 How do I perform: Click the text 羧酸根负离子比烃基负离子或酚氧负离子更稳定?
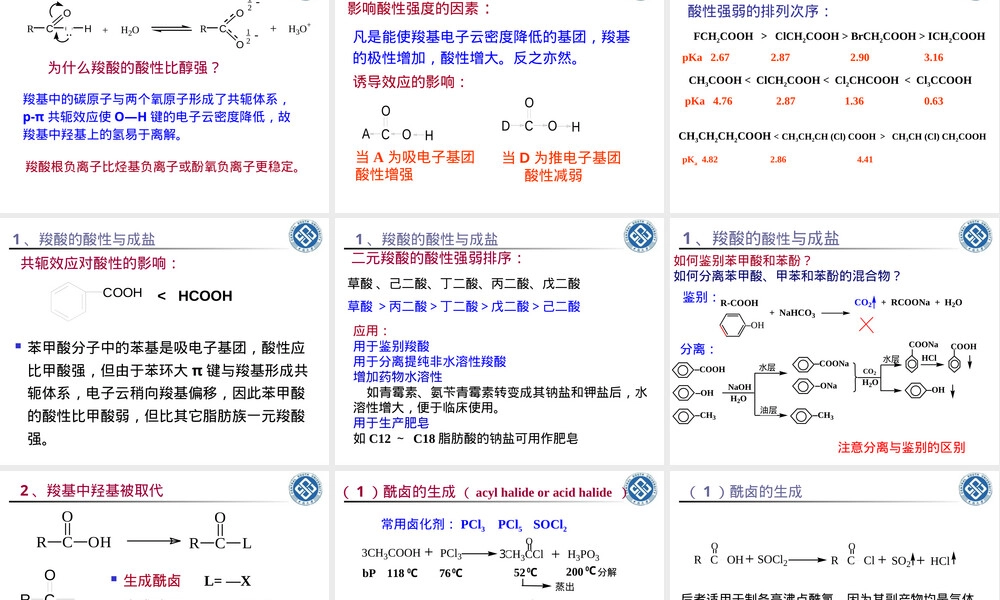[x=163, y=167]
